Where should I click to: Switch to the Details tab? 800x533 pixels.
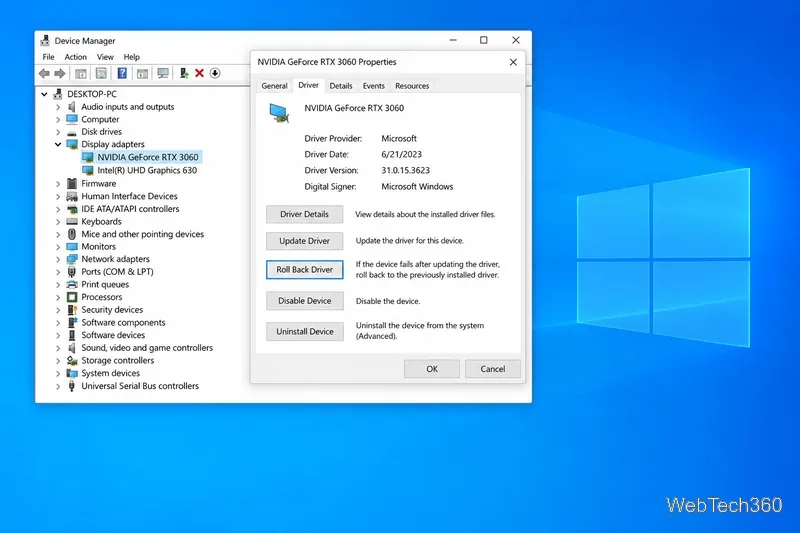click(341, 86)
